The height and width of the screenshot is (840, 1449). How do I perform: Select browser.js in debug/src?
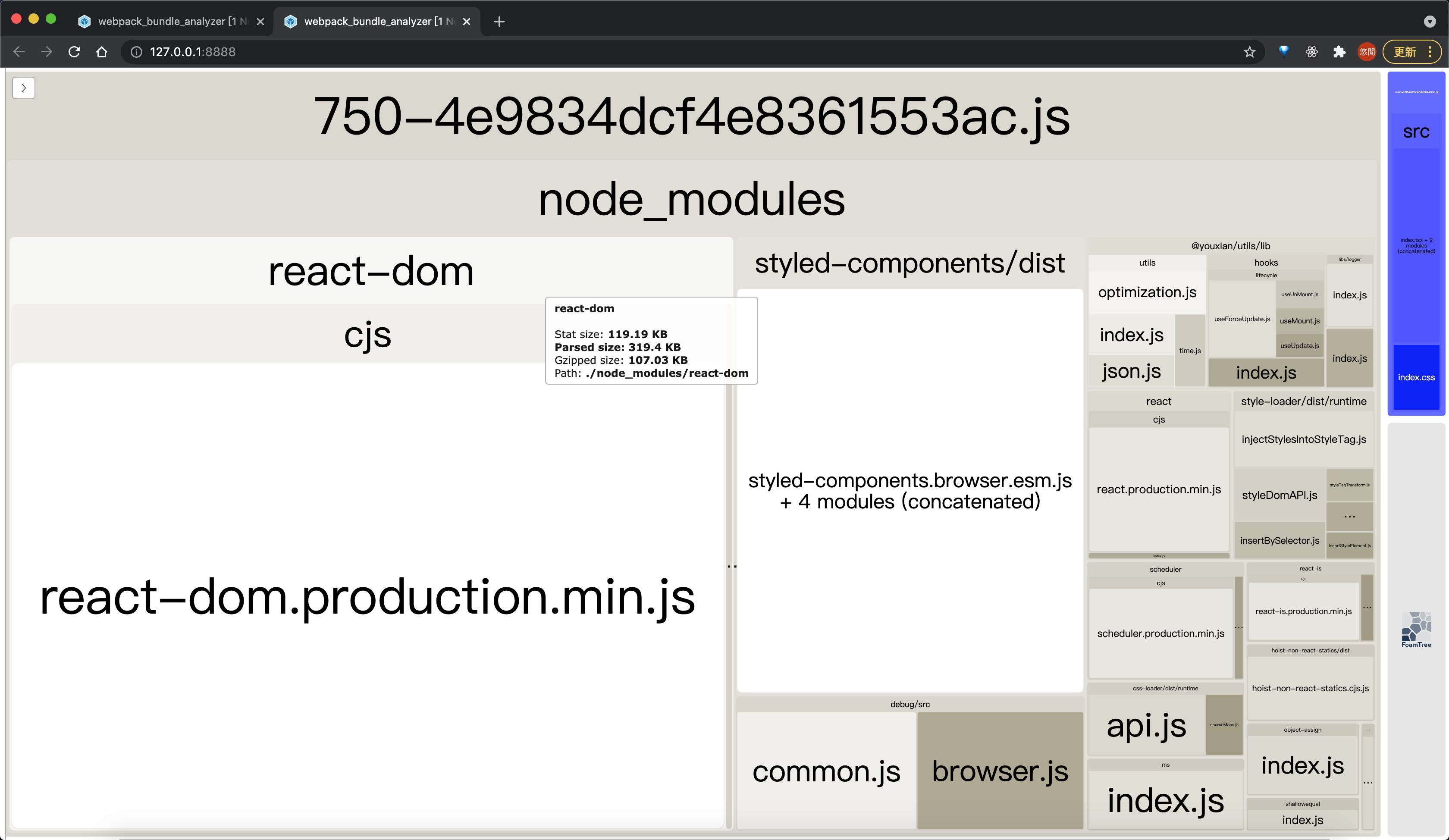(1000, 771)
